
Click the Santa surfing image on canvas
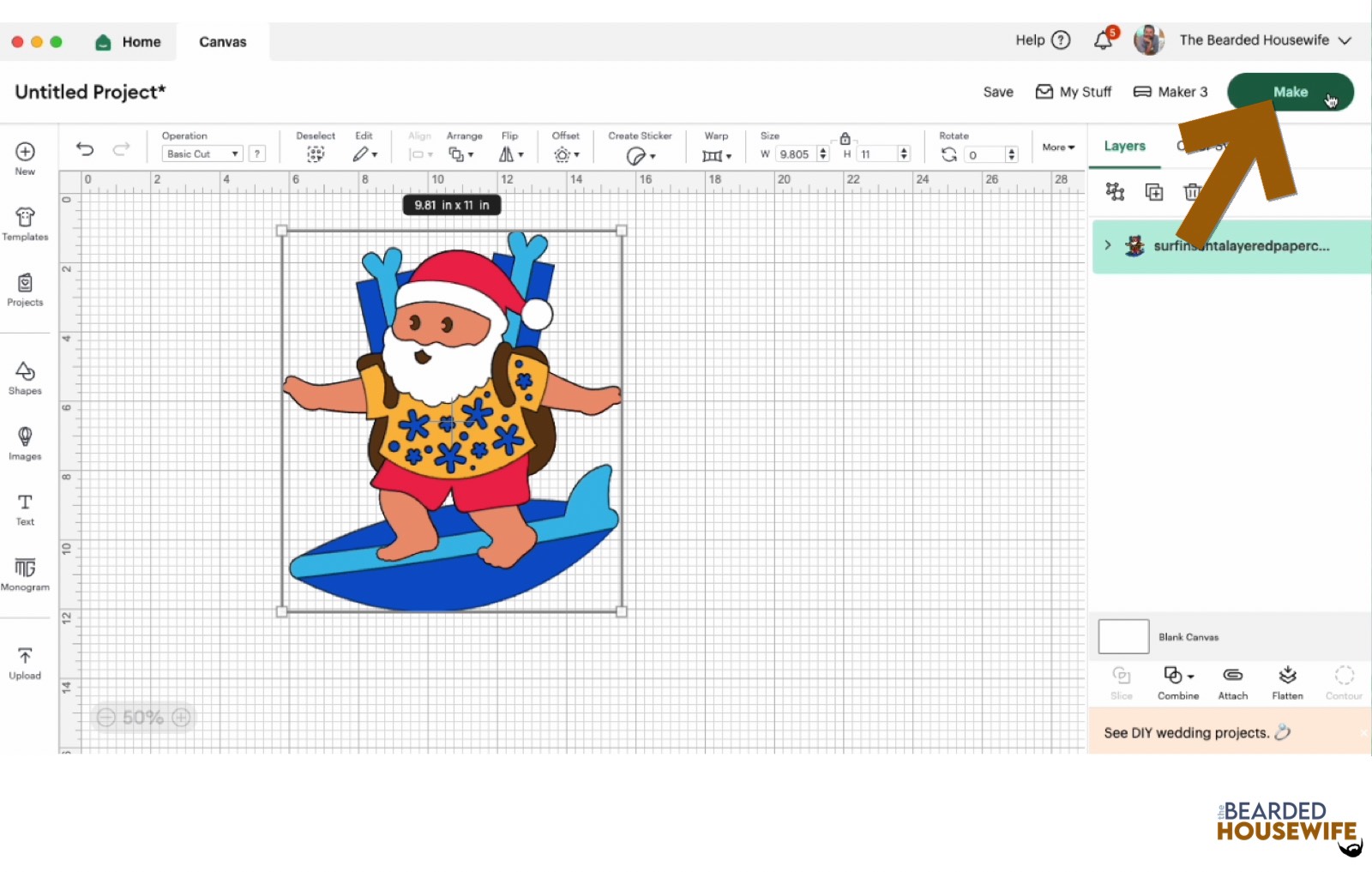pos(452,421)
